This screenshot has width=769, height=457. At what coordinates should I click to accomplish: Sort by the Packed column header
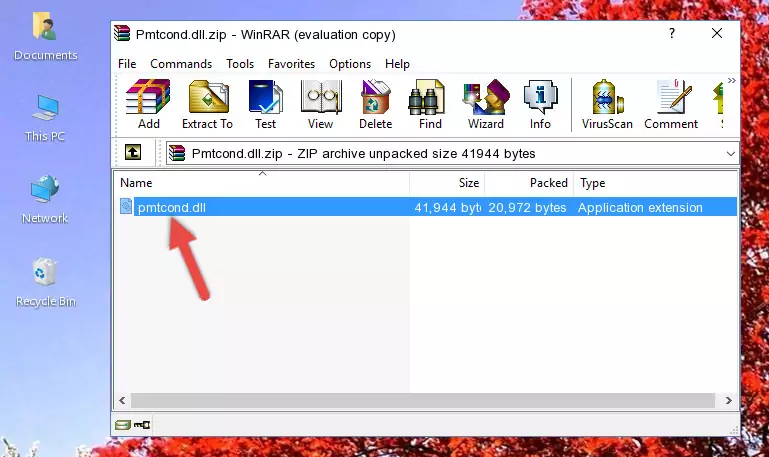pos(529,183)
